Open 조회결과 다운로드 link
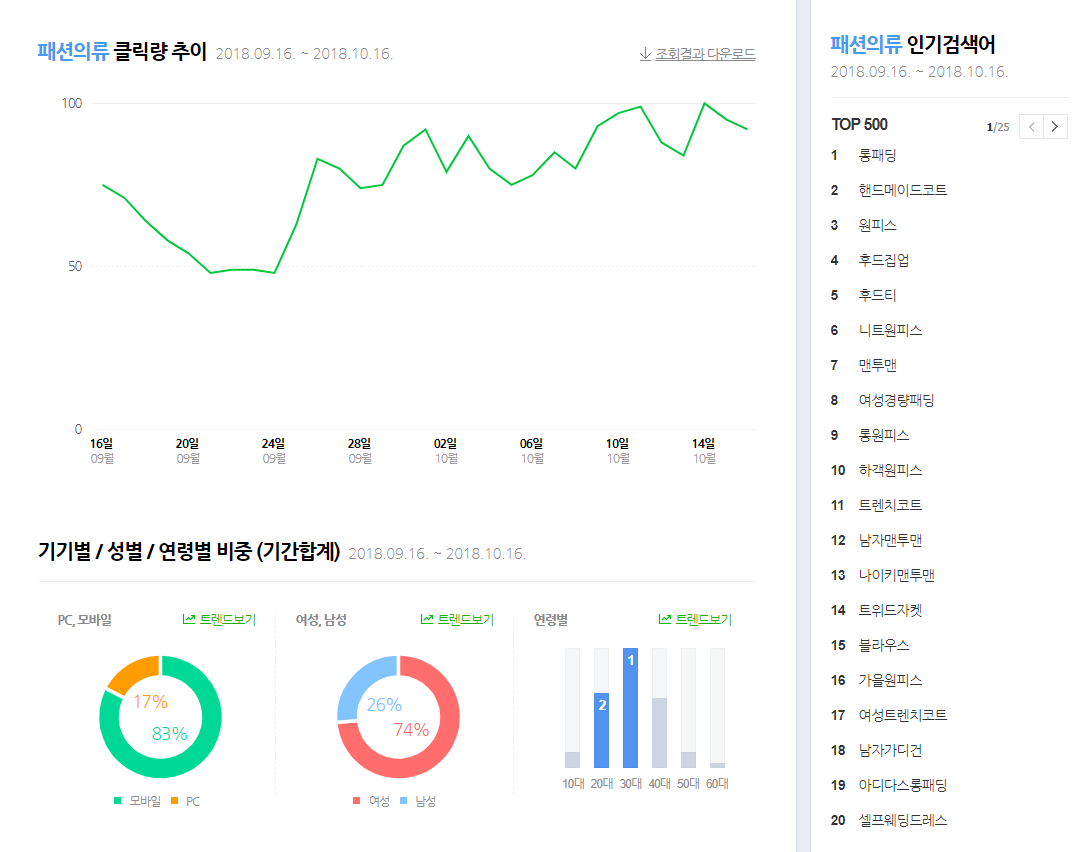This screenshot has height=852, width=1083. click(x=705, y=54)
